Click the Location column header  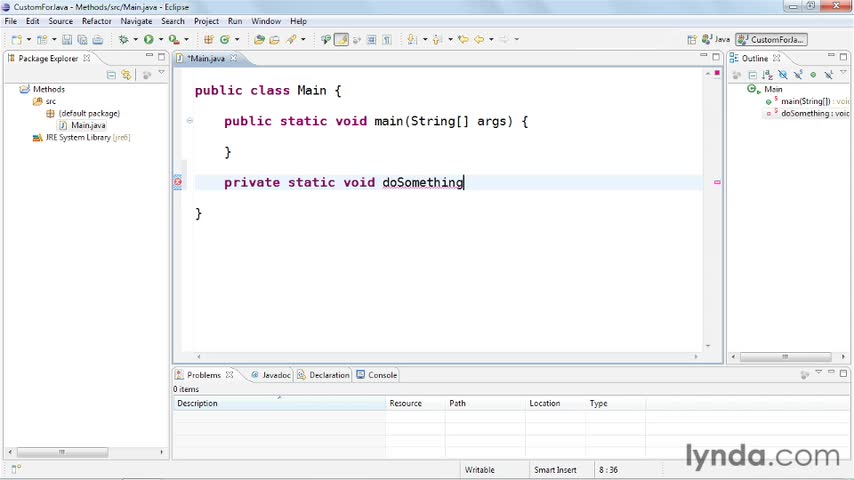[x=556, y=403]
